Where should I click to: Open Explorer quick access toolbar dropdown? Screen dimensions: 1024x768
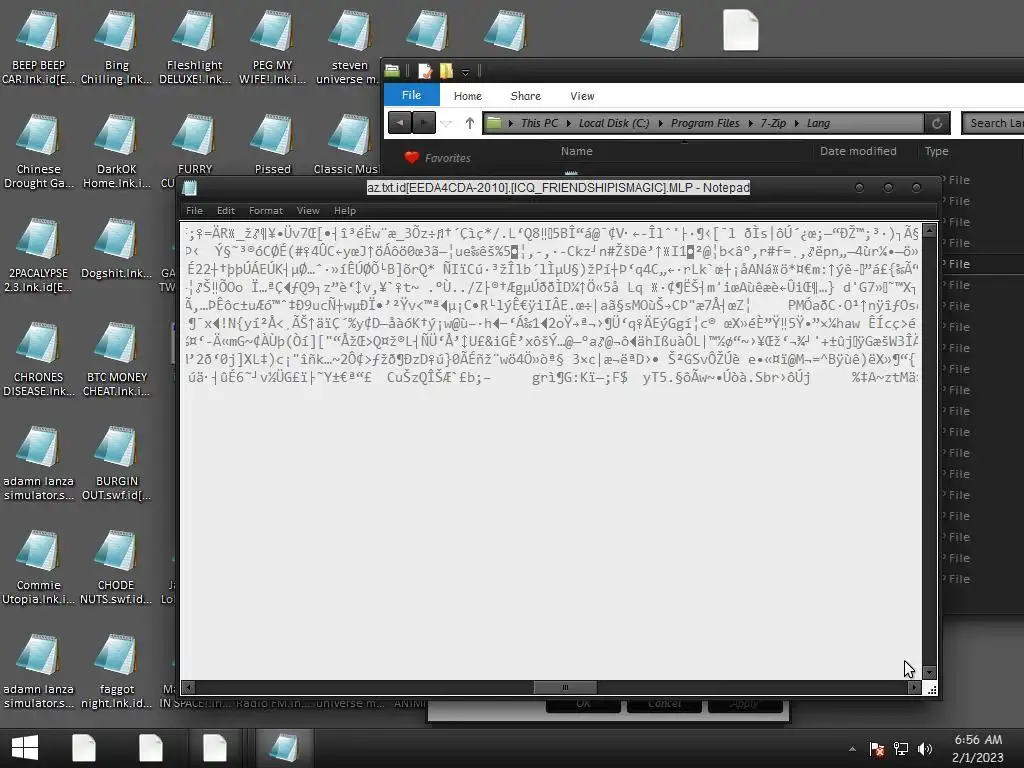(465, 71)
